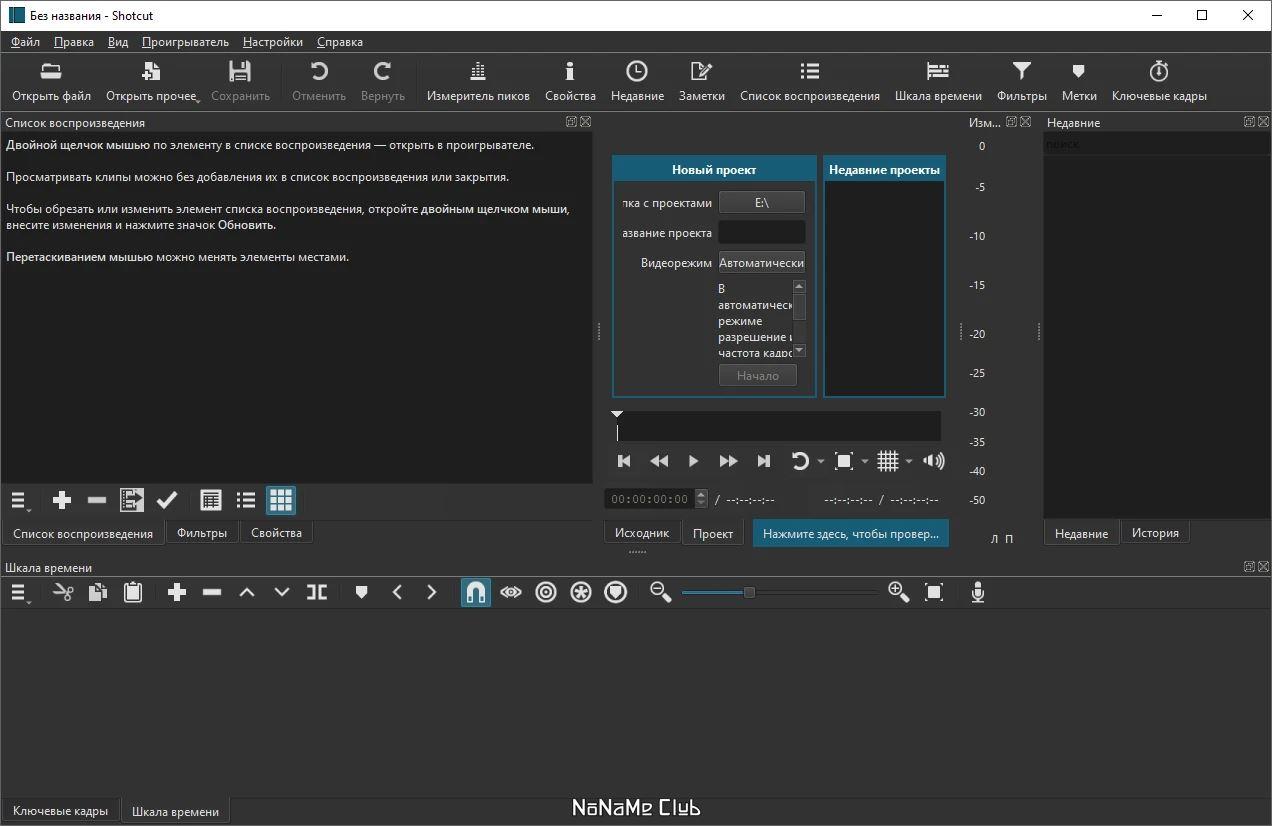Viewport: 1272px width, 826px height.
Task: Click the zoom timeline to fit icon
Action: (934, 593)
